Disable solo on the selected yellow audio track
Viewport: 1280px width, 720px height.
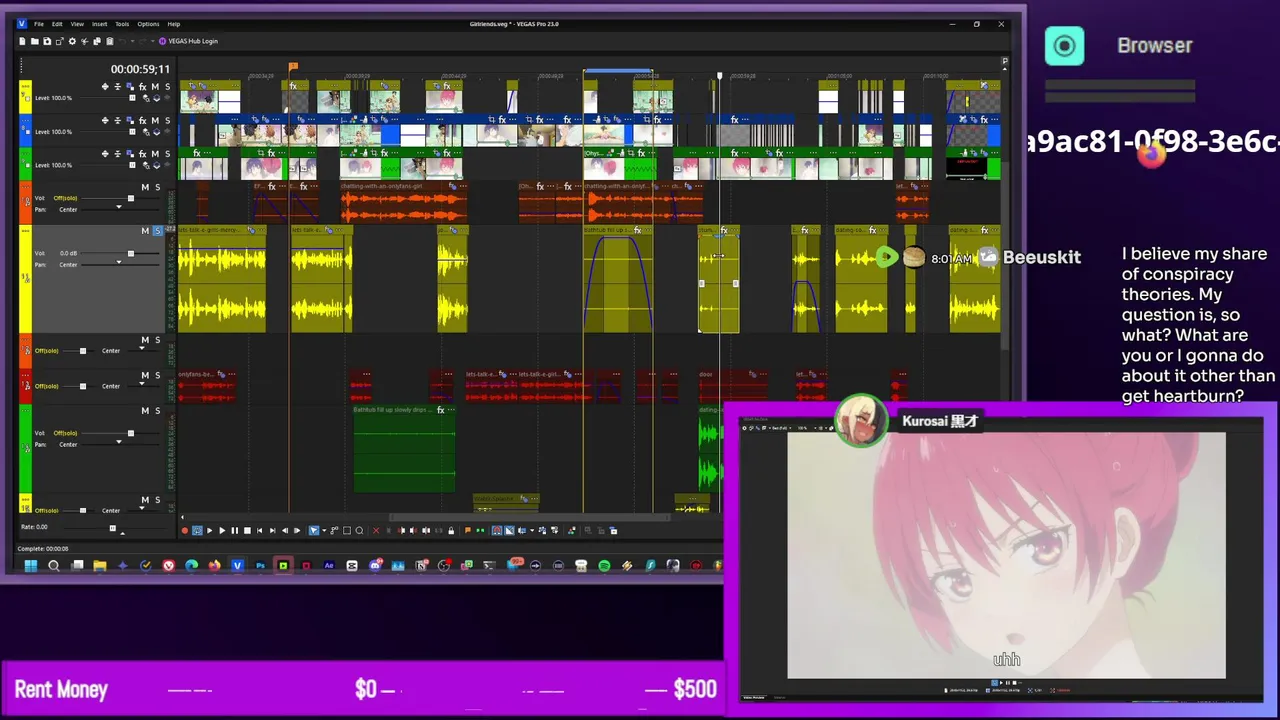(x=157, y=231)
